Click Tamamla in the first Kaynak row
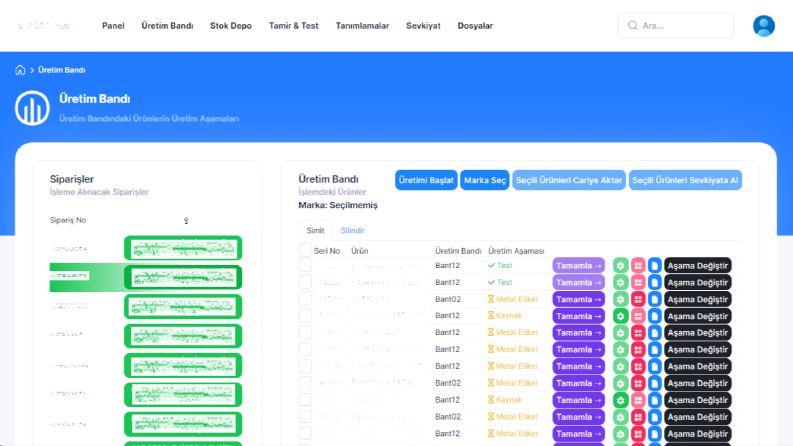 [579, 316]
